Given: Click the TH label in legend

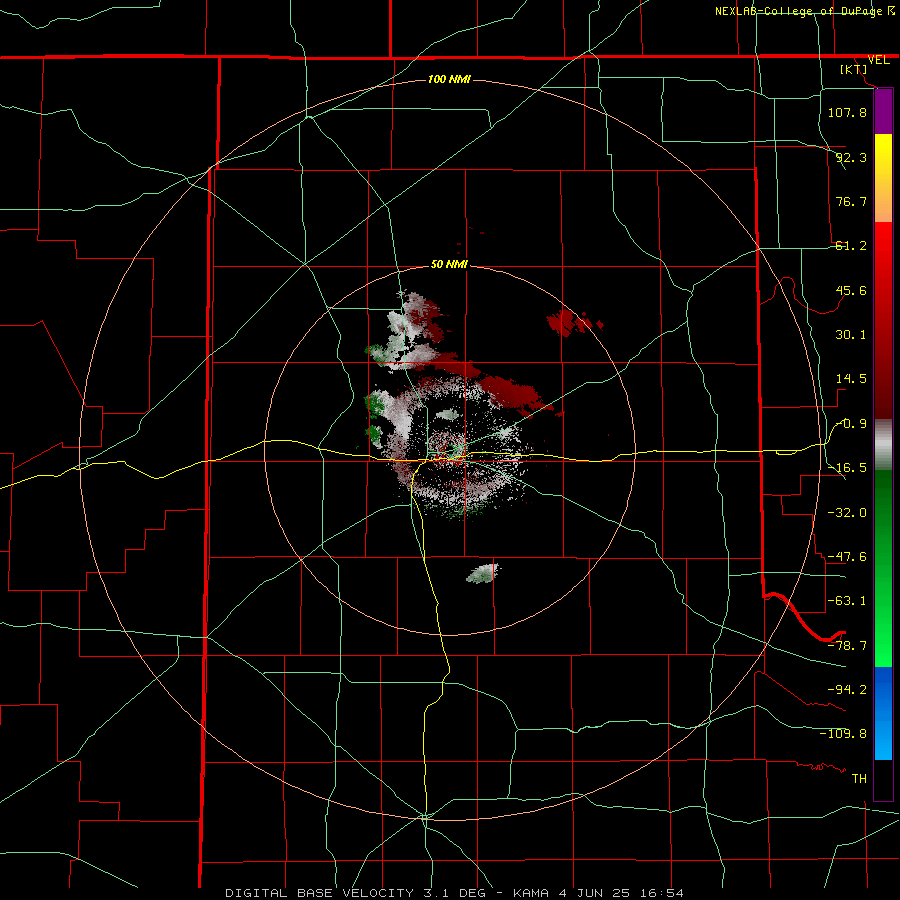Looking at the screenshot, I should [x=859, y=779].
